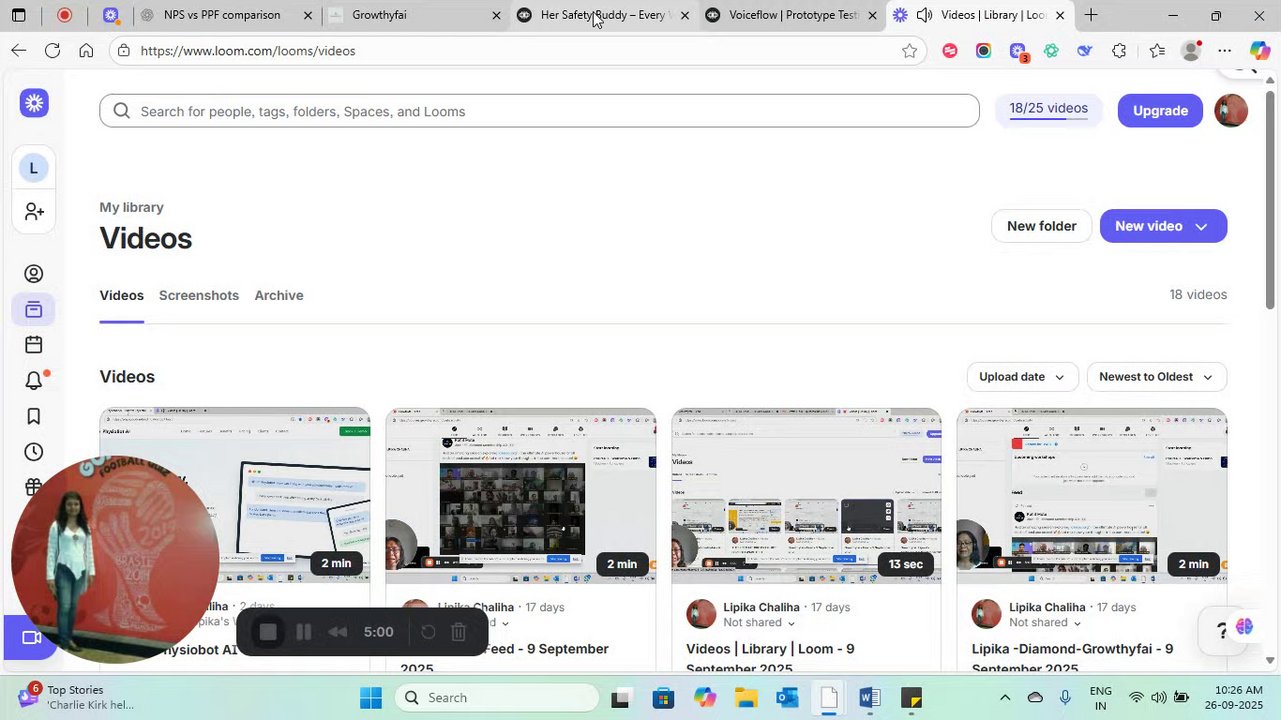Click the invite people icon in sidebar
The image size is (1281, 720).
pos(34,212)
